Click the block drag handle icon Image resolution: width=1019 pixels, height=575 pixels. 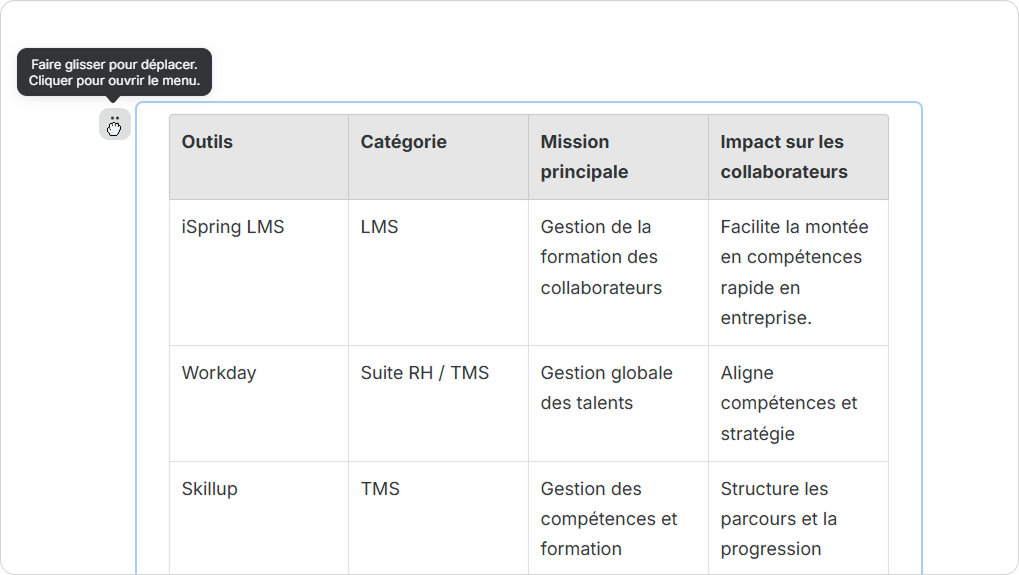(x=115, y=125)
